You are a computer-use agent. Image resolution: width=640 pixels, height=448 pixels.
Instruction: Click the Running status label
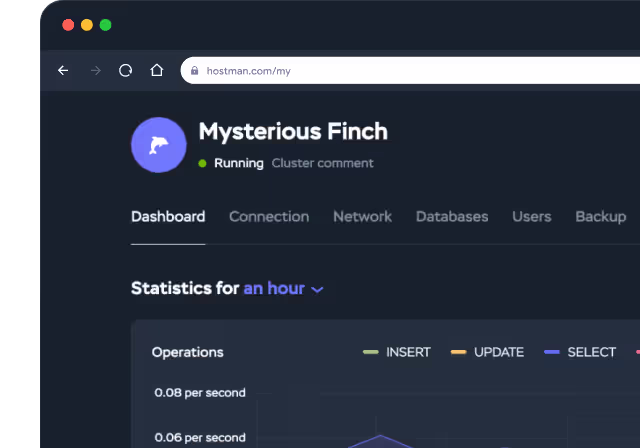pyautogui.click(x=239, y=163)
